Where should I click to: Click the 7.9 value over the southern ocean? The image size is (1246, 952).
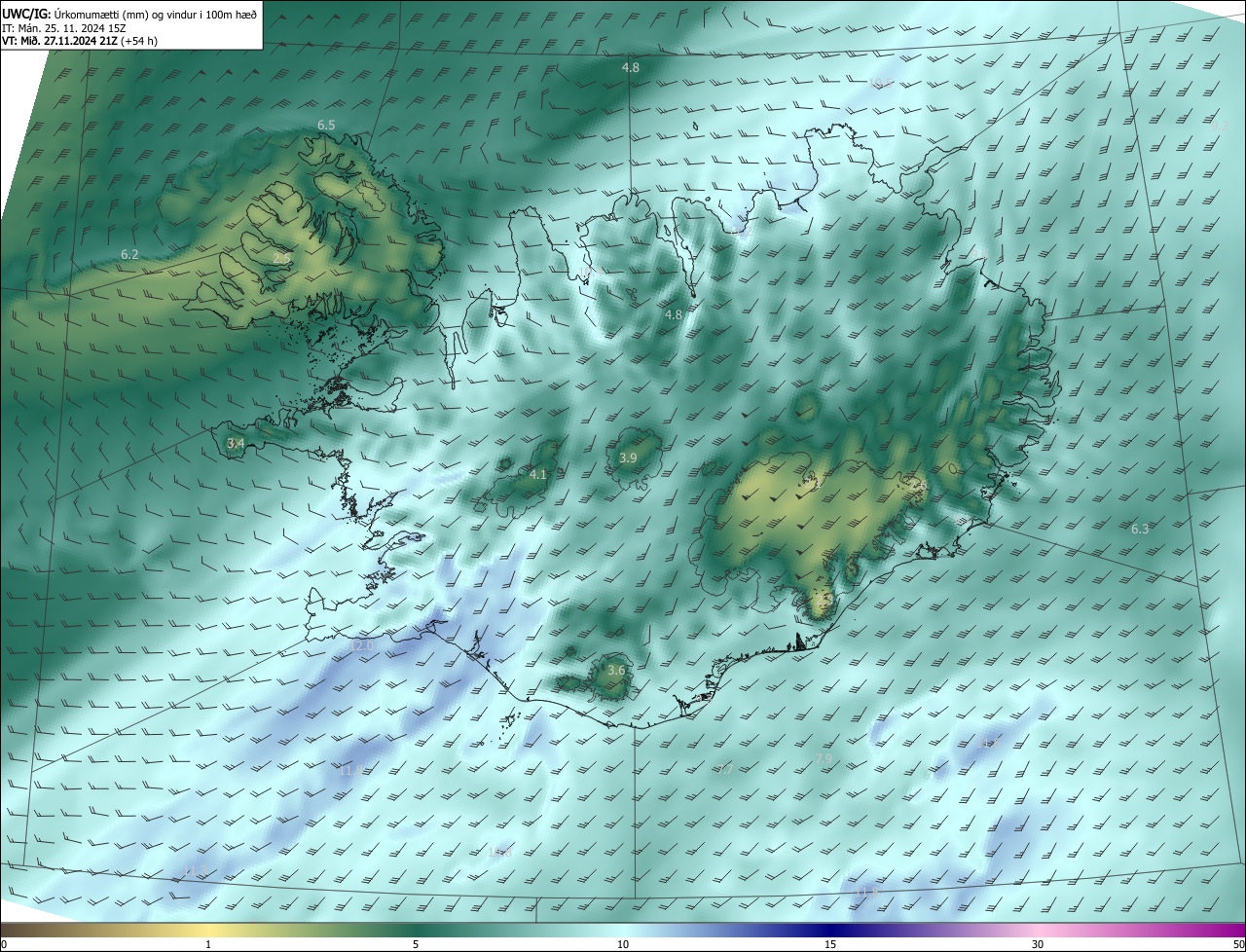[x=824, y=758]
